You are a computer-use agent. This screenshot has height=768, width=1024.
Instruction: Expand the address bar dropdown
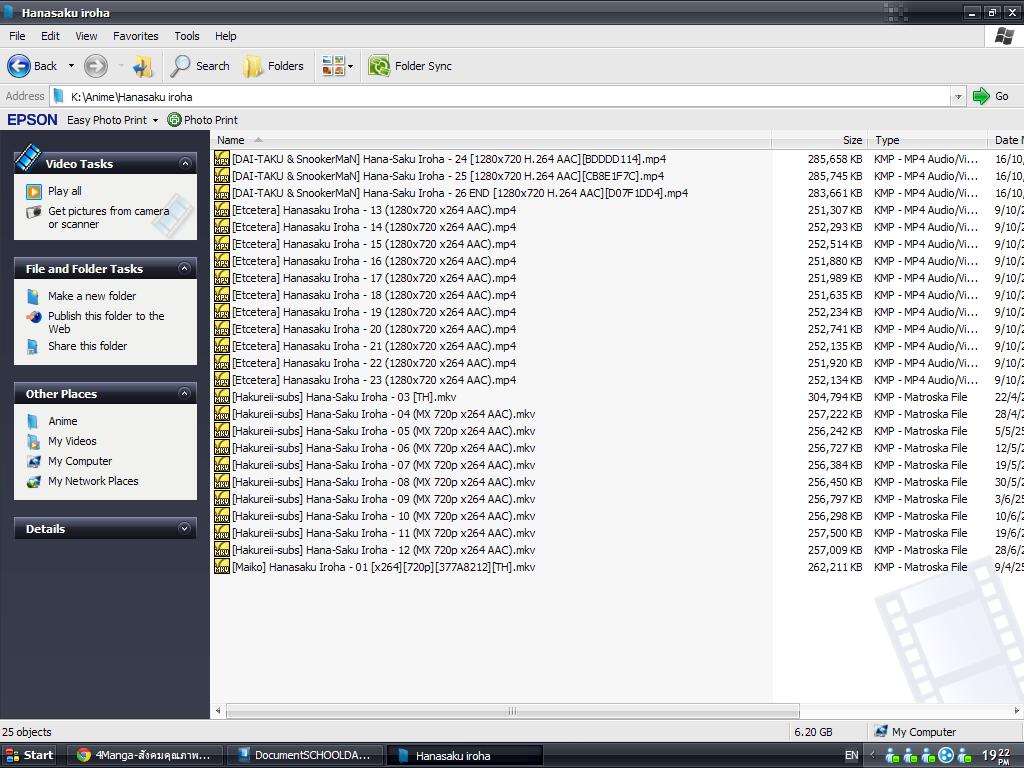[958, 97]
